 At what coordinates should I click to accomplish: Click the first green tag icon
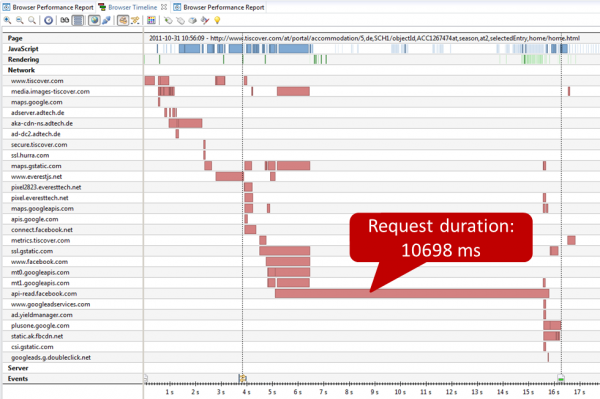tap(168, 20)
